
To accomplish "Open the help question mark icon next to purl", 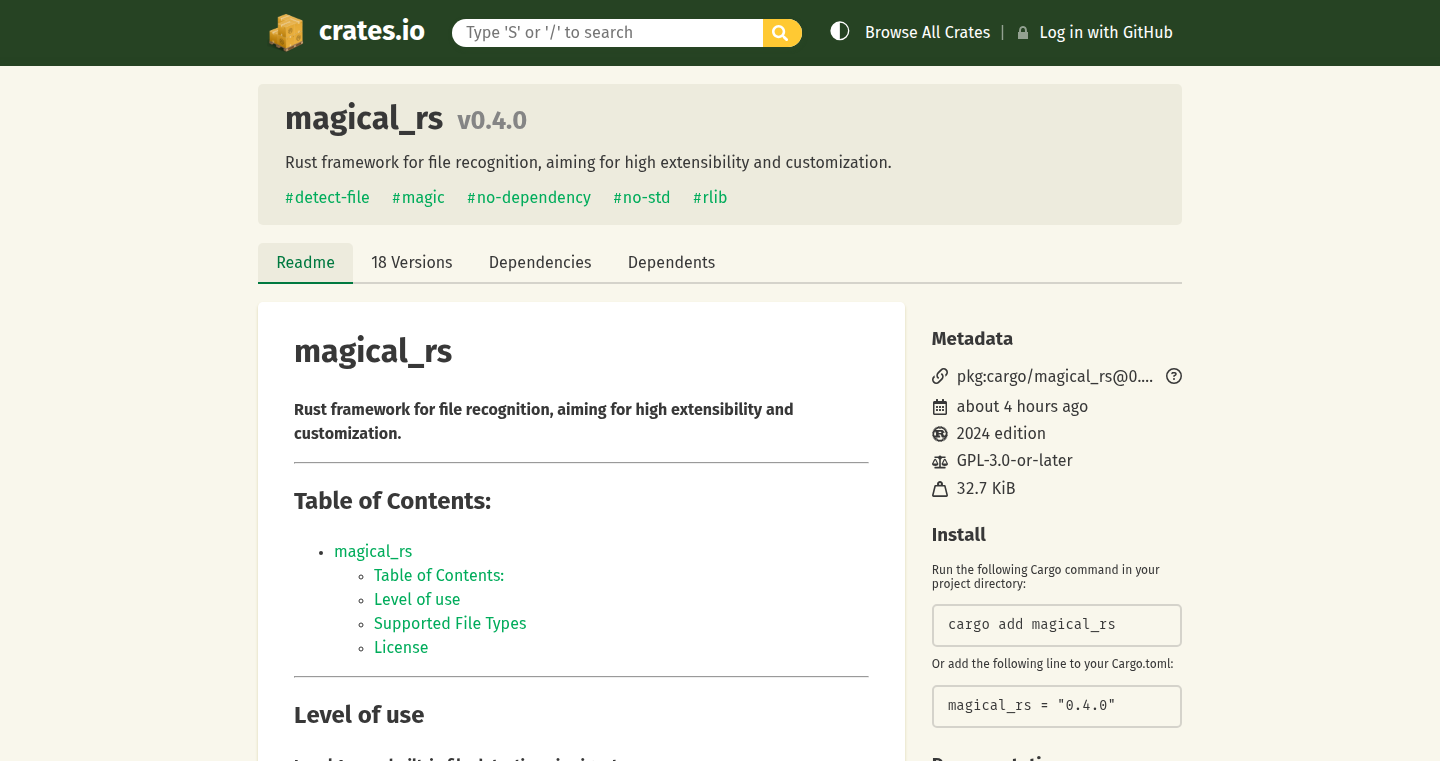I will tap(1174, 377).
